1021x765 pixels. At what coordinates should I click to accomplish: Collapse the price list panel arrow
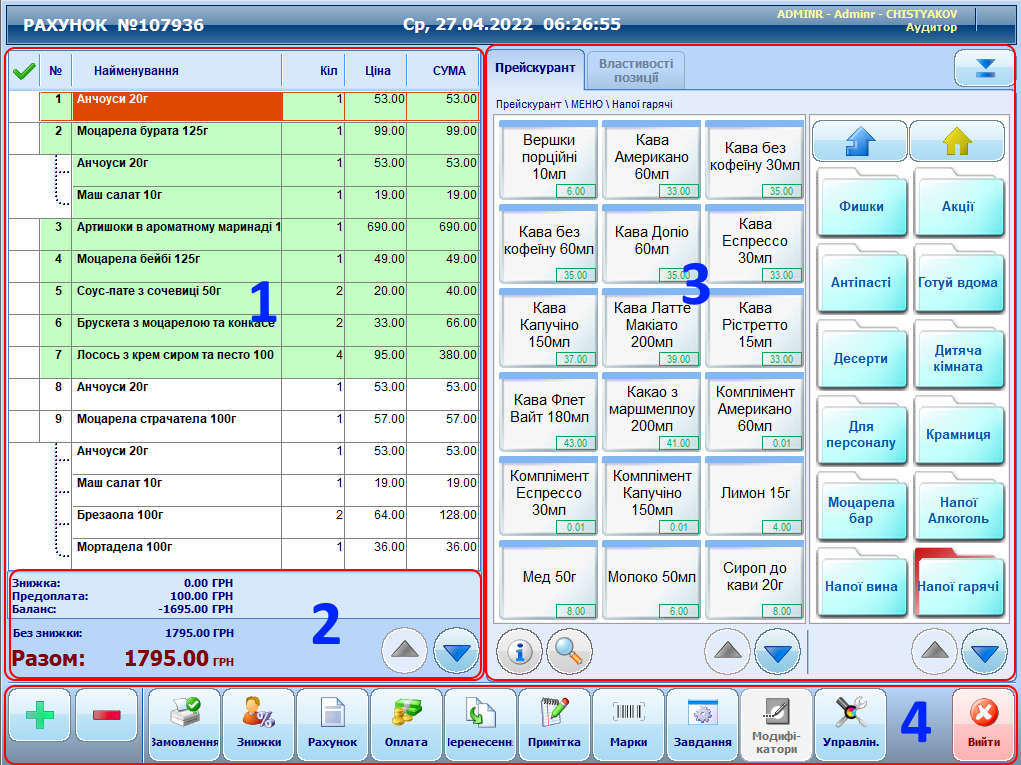click(x=984, y=68)
